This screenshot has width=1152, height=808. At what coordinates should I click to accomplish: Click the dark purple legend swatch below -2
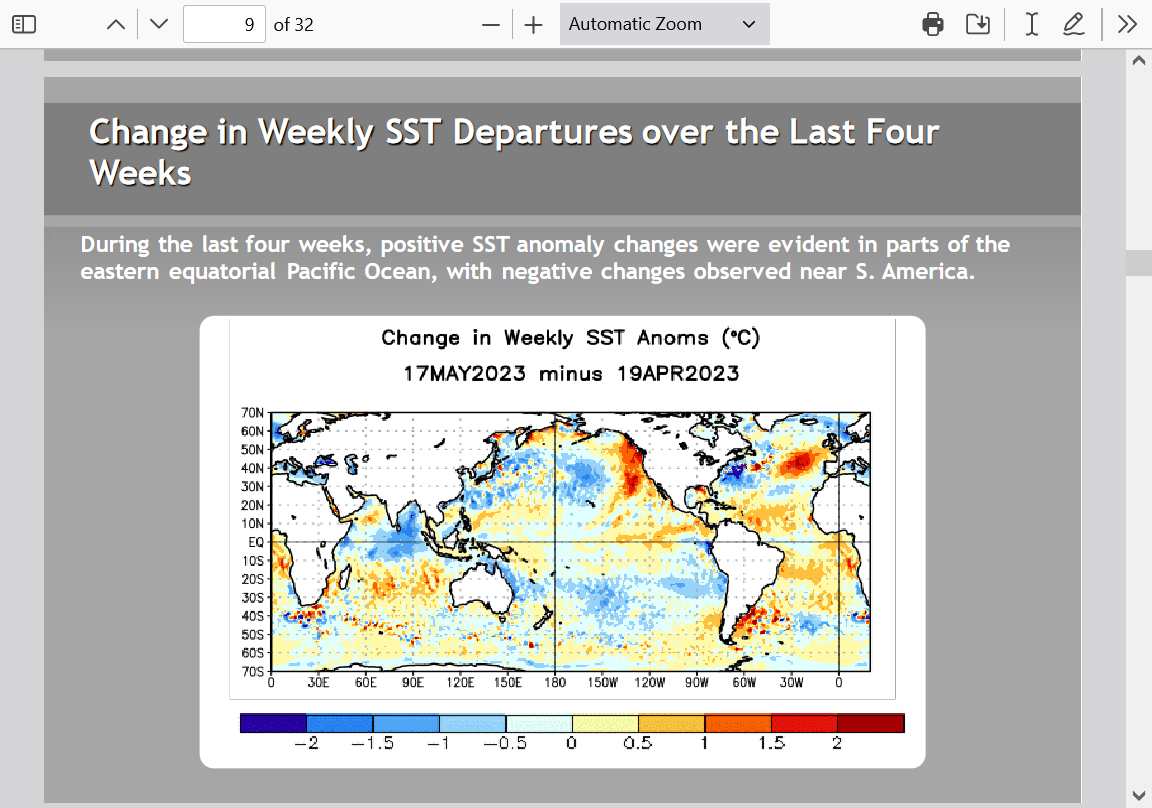273,723
